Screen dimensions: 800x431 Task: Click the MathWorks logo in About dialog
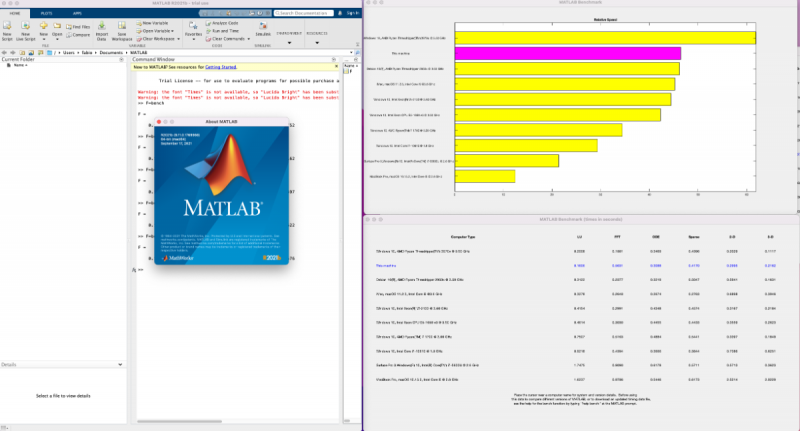click(x=177, y=258)
